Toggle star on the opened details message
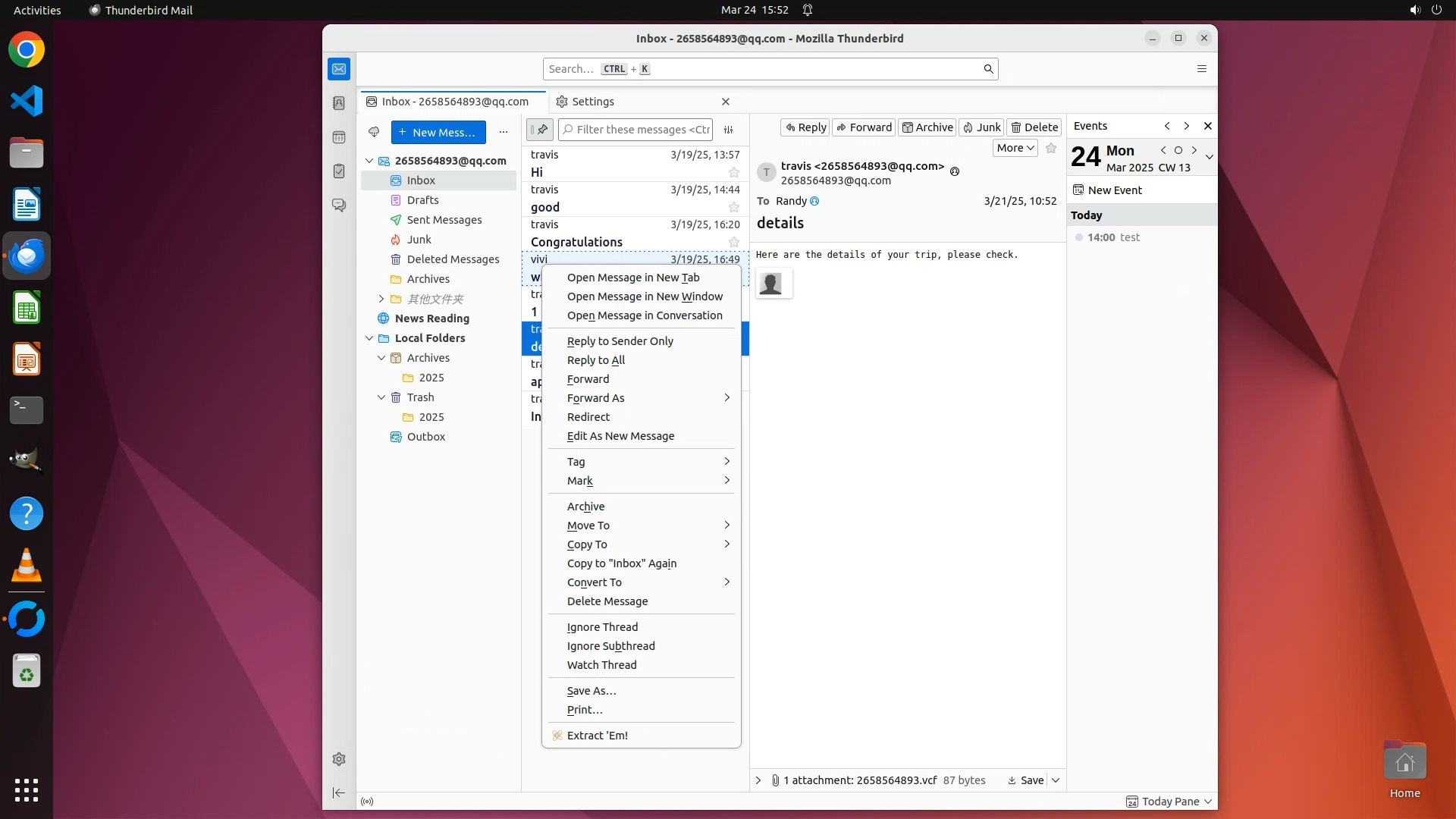Viewport: 1456px width, 819px height. [x=1051, y=148]
